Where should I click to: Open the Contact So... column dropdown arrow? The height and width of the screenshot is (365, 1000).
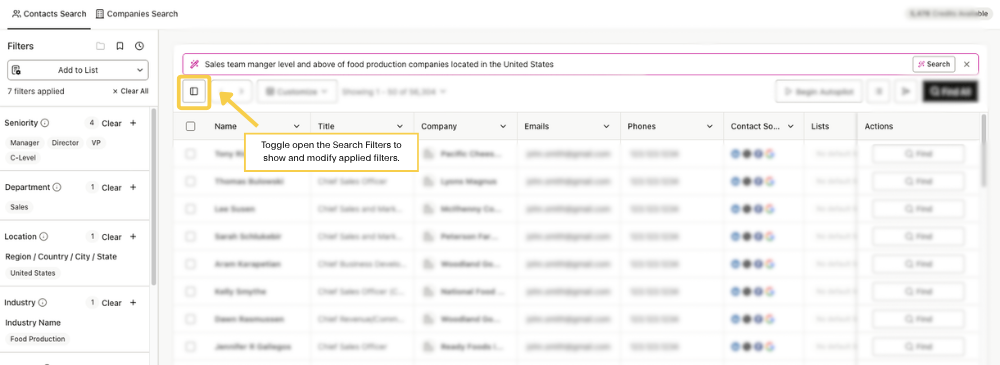tap(791, 126)
